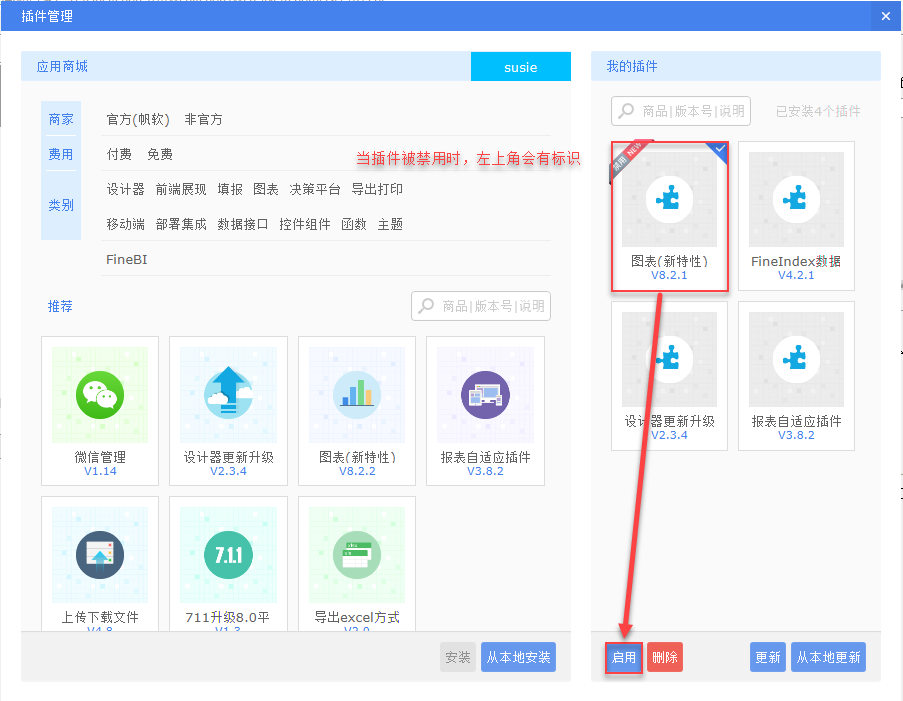
Task: Click the 更新 button
Action: [x=768, y=657]
